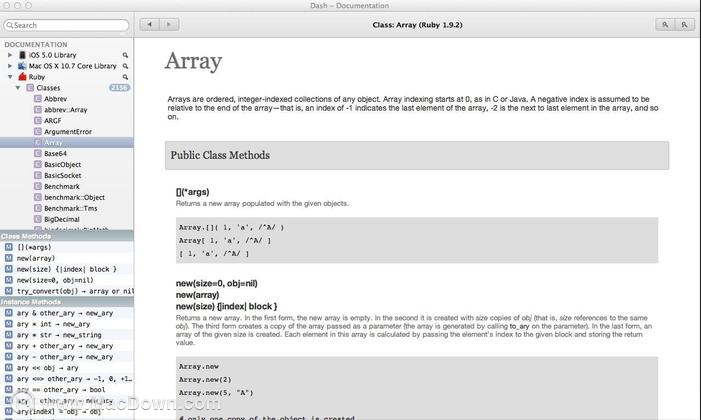Screen dimensions: 701x420
Task: Click the Class Methods section header
Action: (x=67, y=236)
